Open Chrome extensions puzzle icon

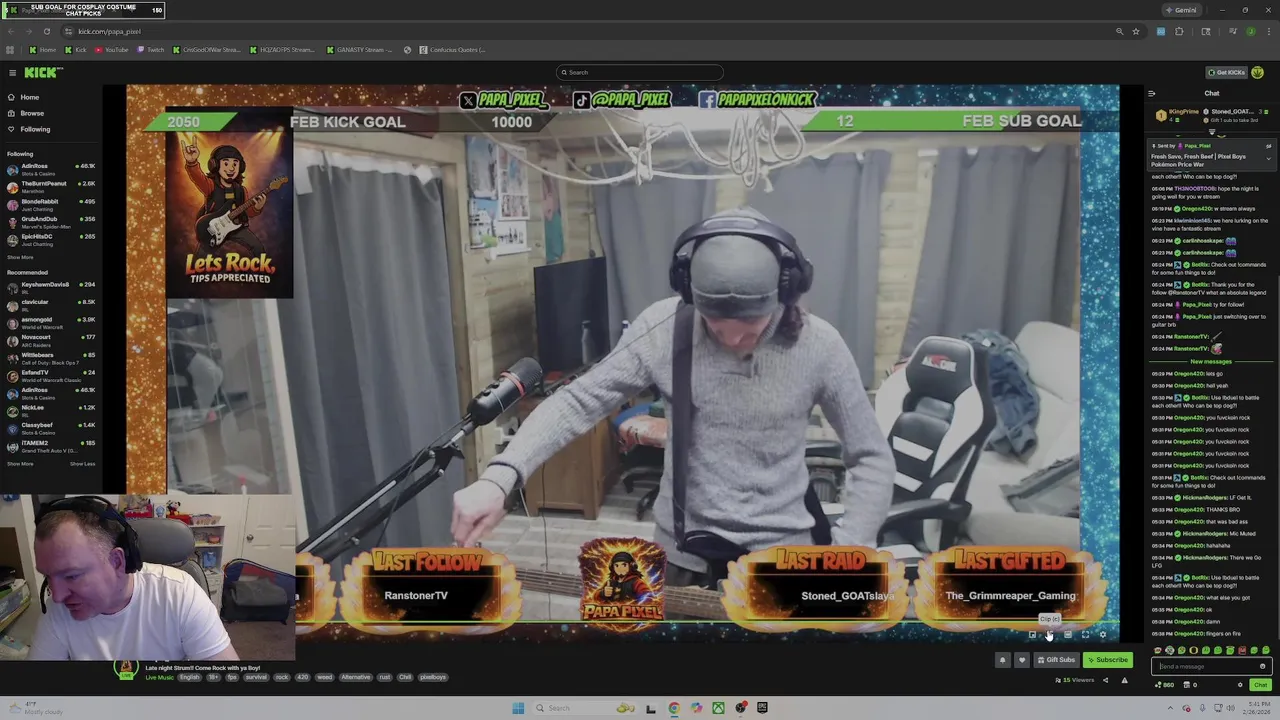point(1179,31)
